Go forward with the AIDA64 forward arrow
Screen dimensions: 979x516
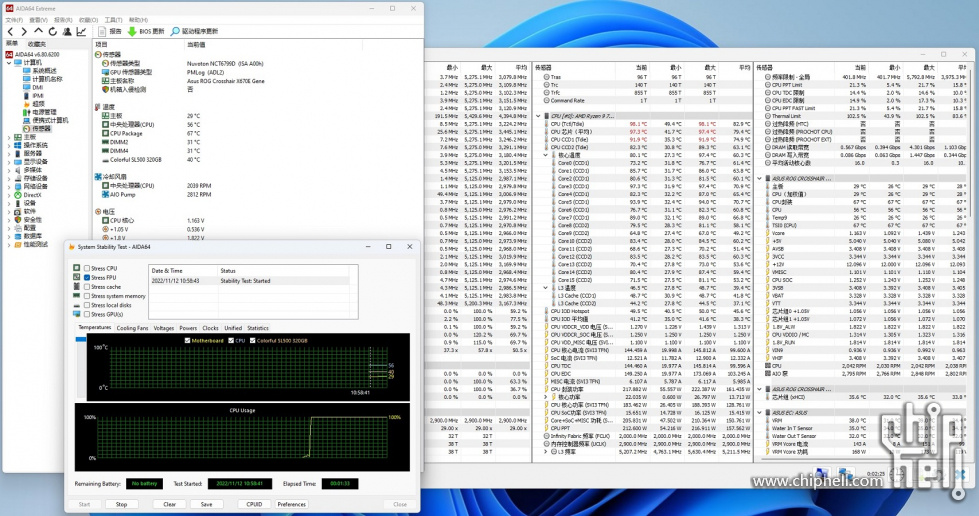pos(24,31)
